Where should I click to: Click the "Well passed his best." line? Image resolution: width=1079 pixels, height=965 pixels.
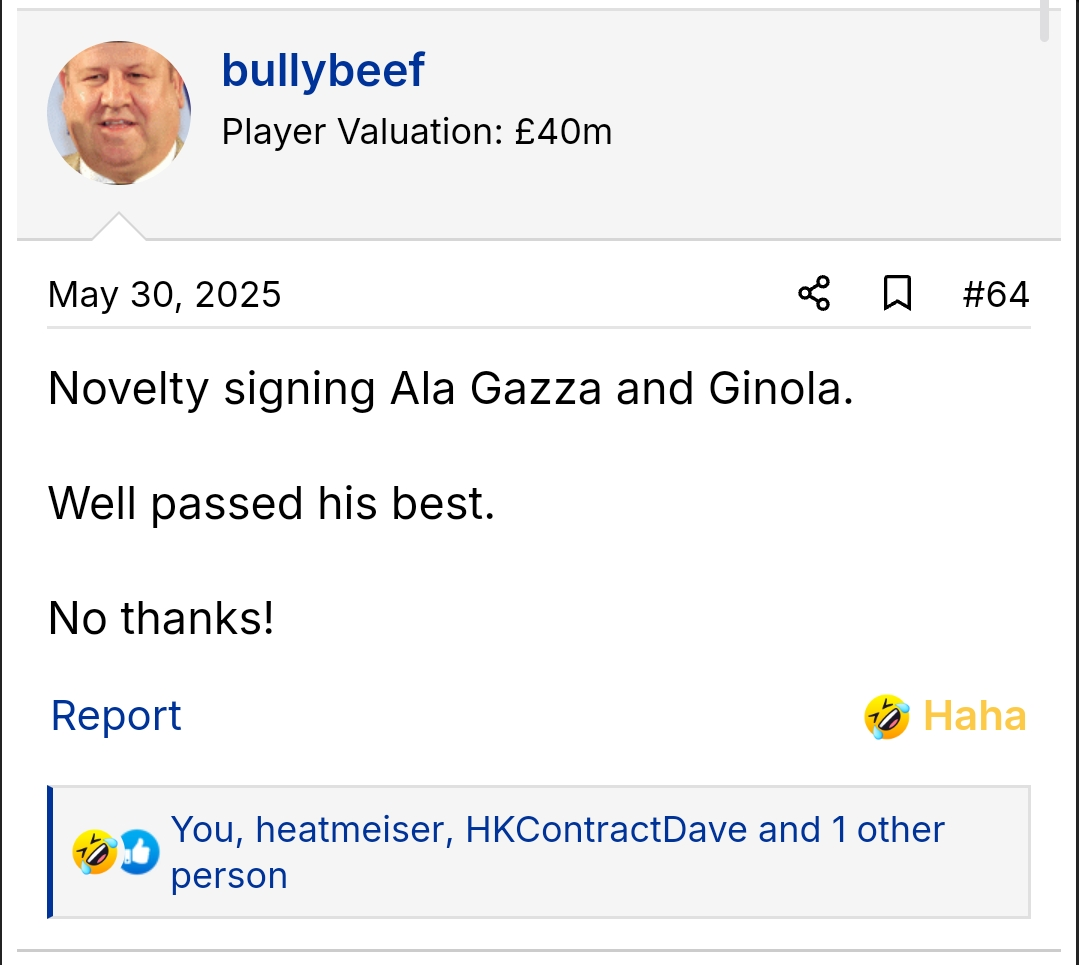271,503
